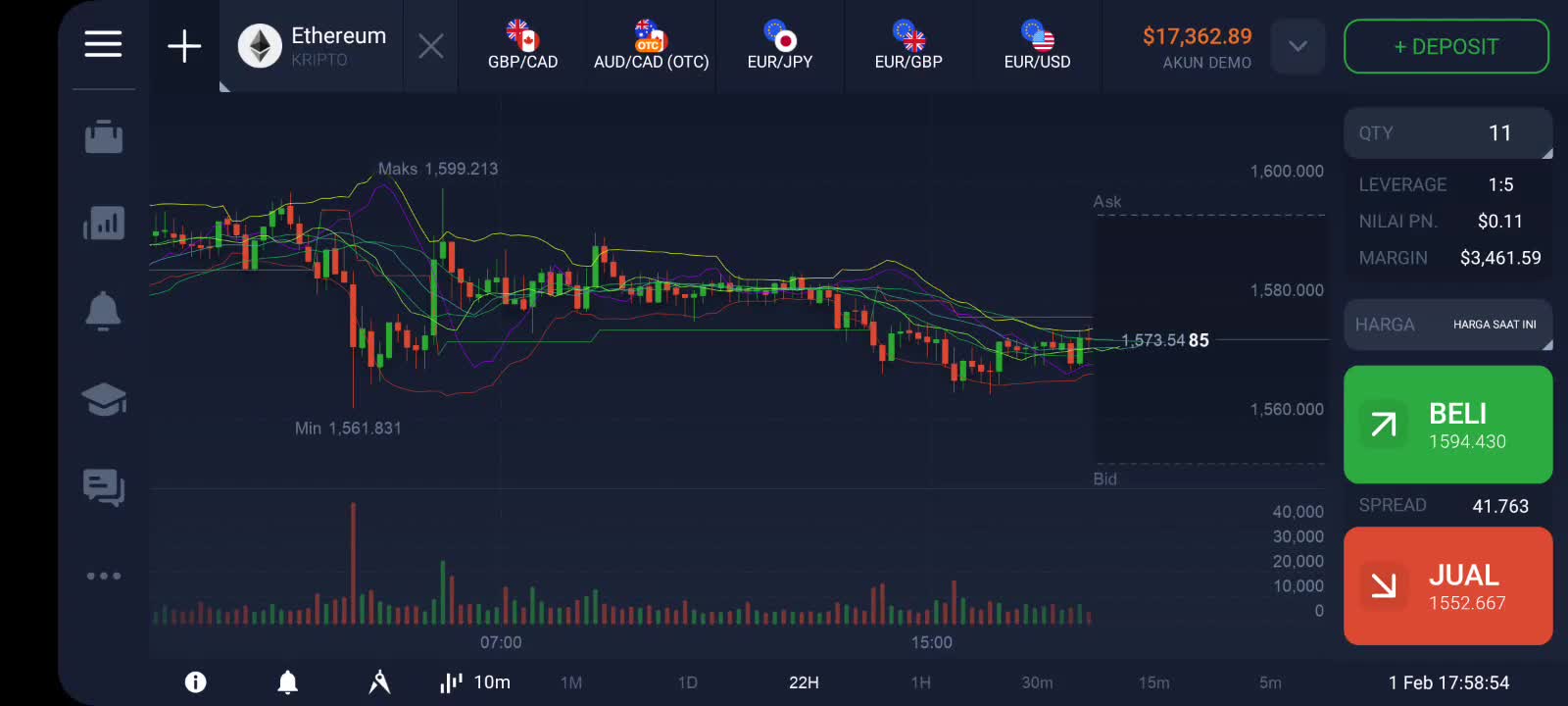The width and height of the screenshot is (1568, 706).
Task: Open portfolio briefcase in sidebar
Action: click(x=104, y=137)
